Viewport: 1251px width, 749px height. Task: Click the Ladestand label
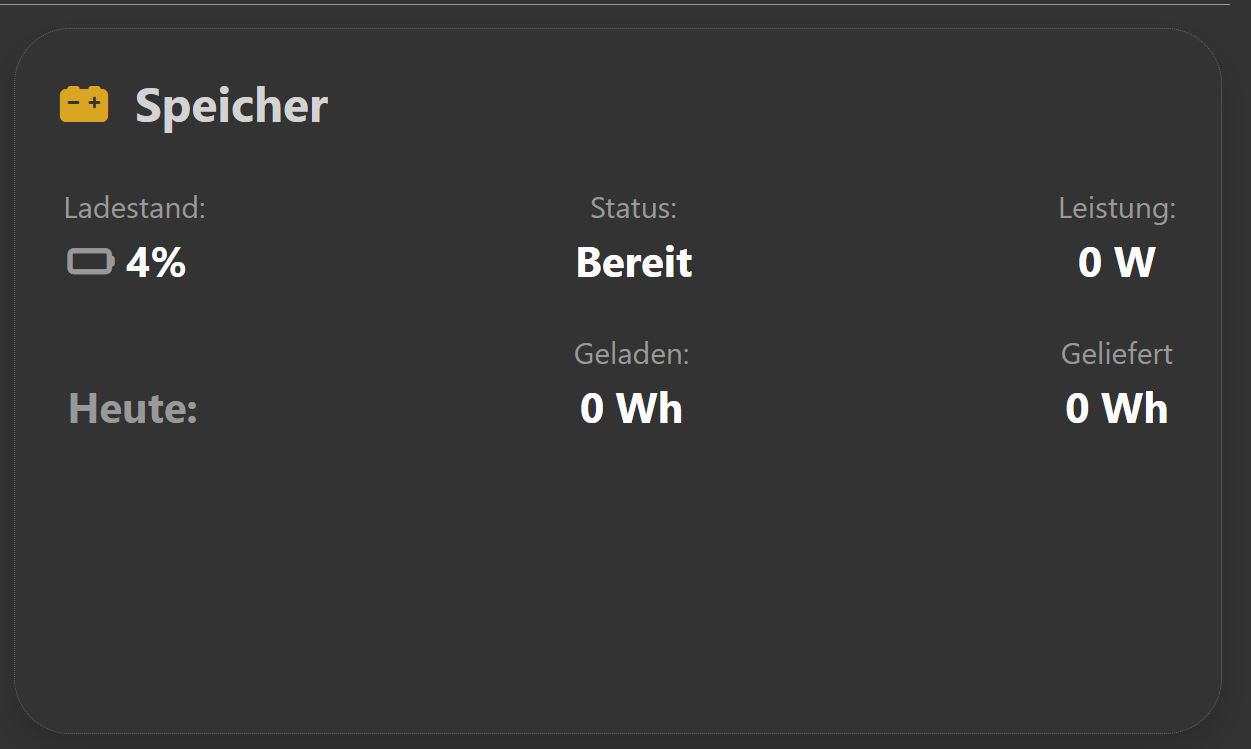[134, 208]
